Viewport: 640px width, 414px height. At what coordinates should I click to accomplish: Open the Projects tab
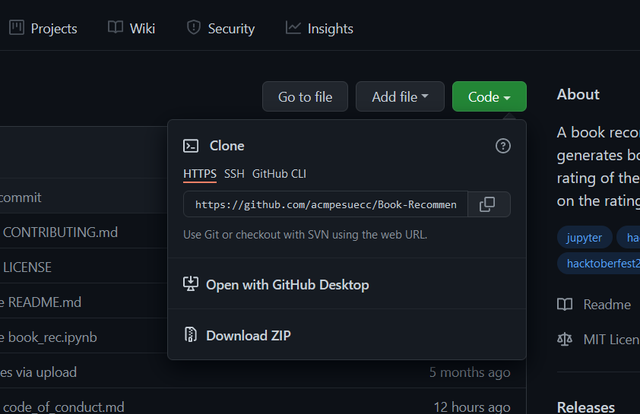click(x=43, y=29)
